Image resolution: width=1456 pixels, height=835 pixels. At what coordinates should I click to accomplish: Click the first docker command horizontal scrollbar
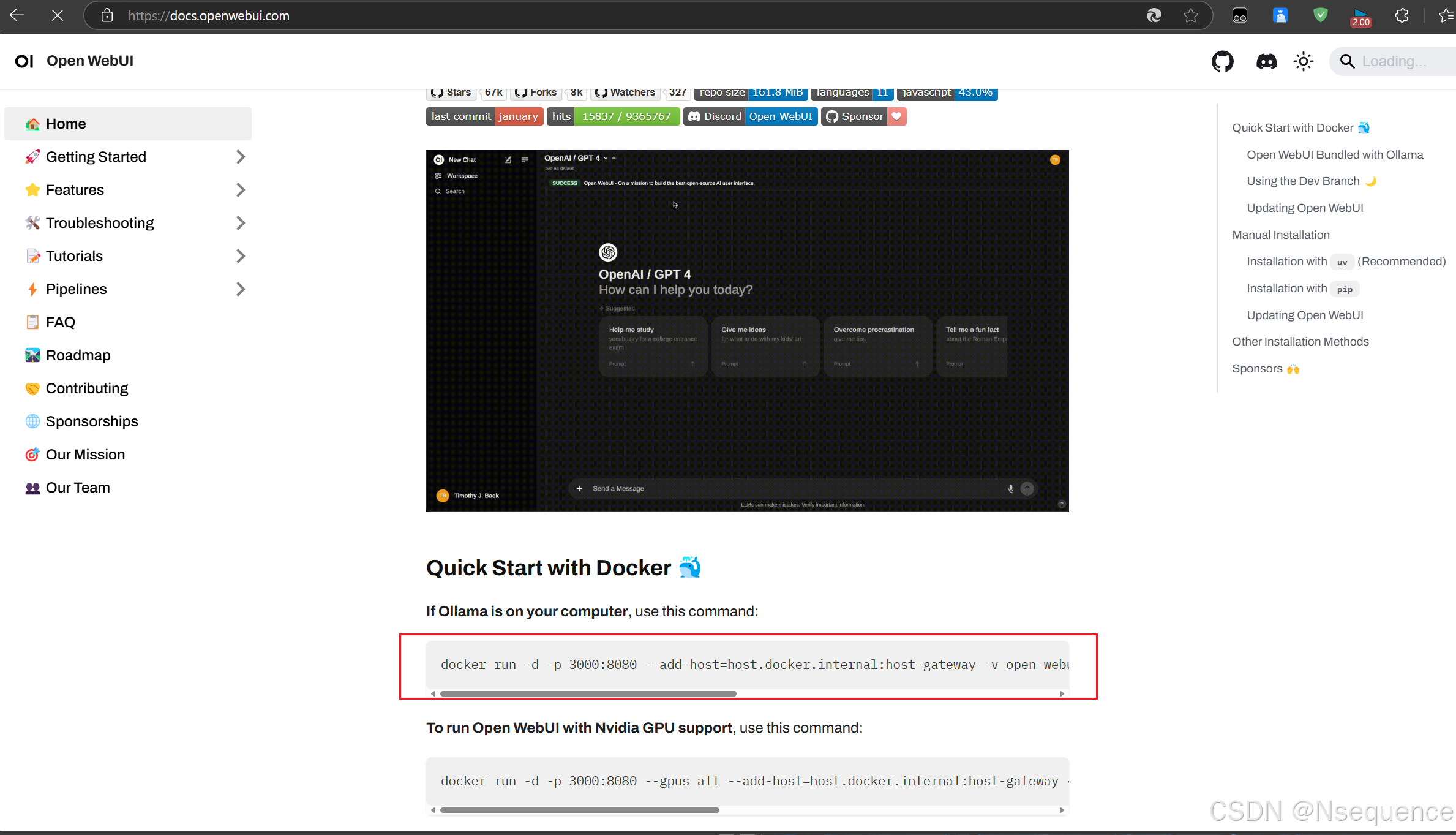coord(588,693)
